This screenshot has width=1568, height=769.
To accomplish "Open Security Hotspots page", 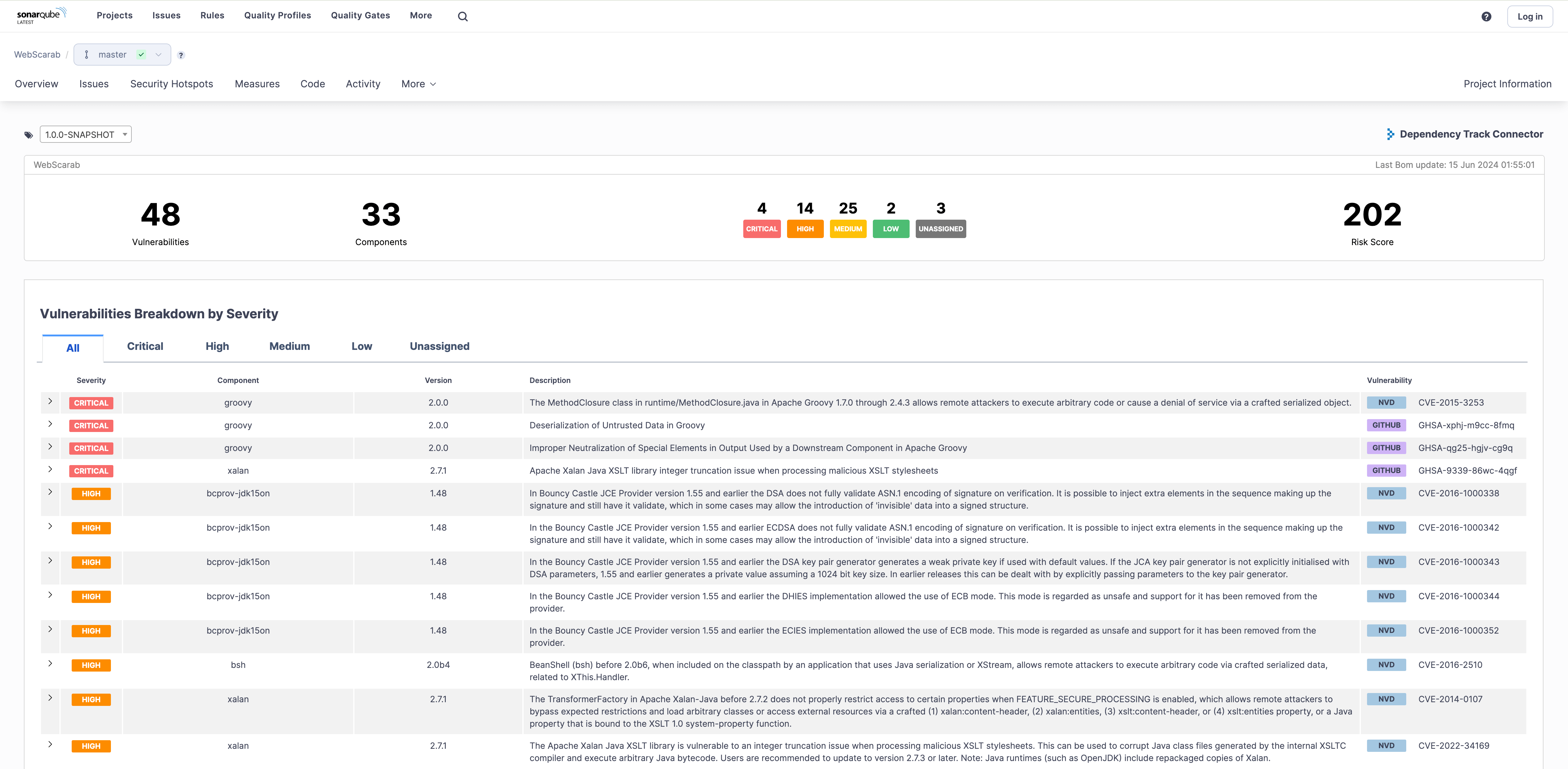I will click(171, 84).
